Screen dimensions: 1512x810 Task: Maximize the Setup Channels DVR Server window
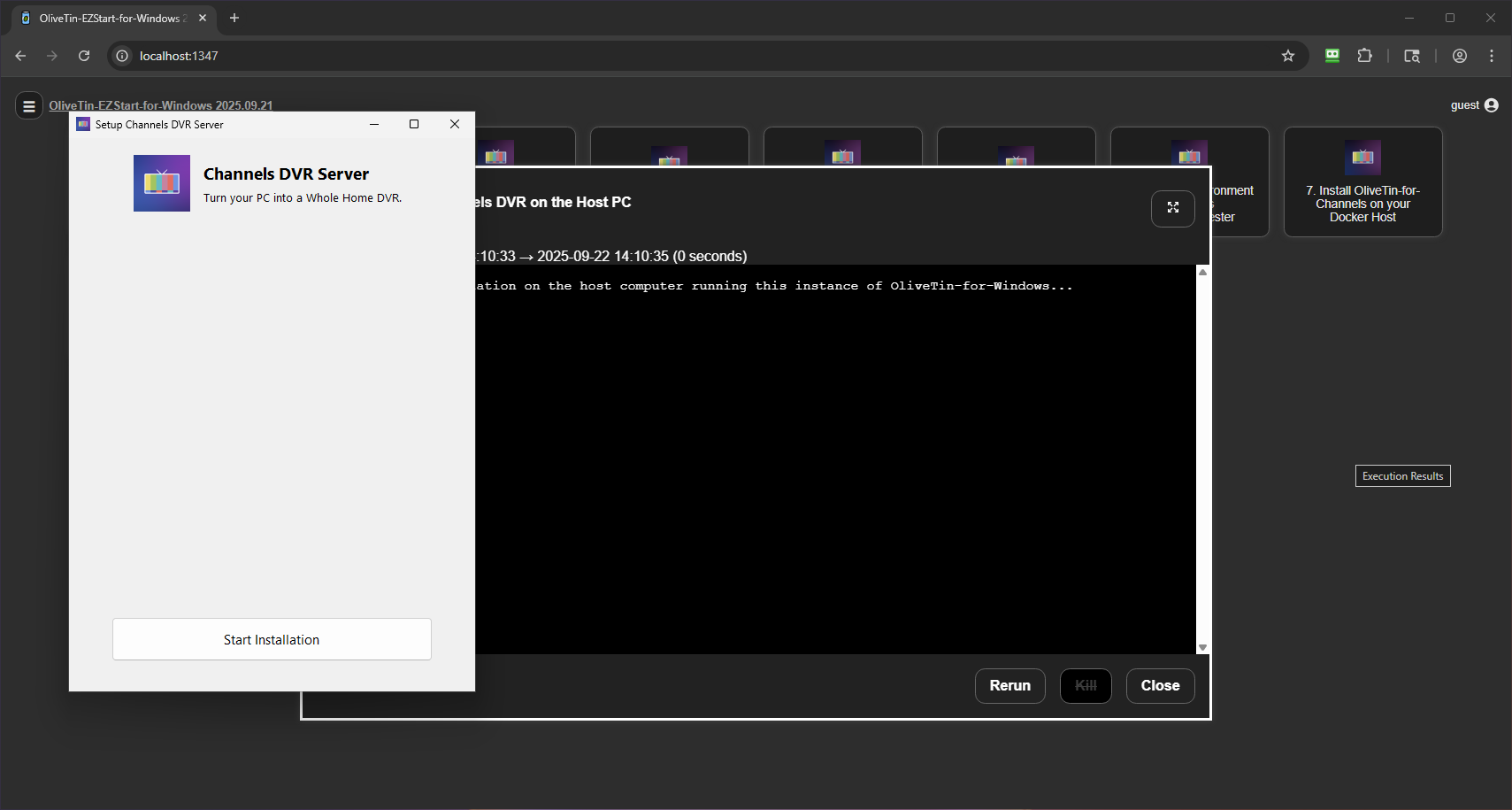click(414, 125)
